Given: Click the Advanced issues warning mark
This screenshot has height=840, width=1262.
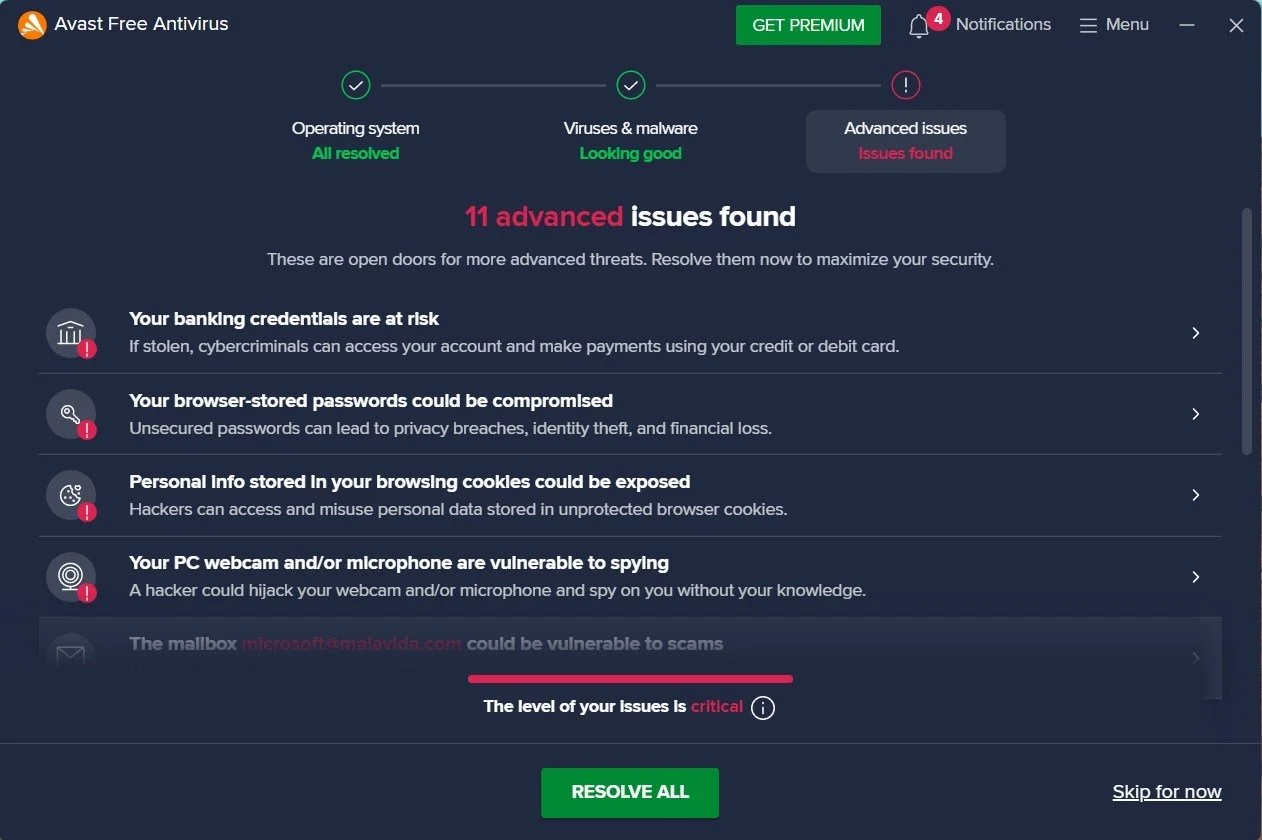Looking at the screenshot, I should 905,85.
